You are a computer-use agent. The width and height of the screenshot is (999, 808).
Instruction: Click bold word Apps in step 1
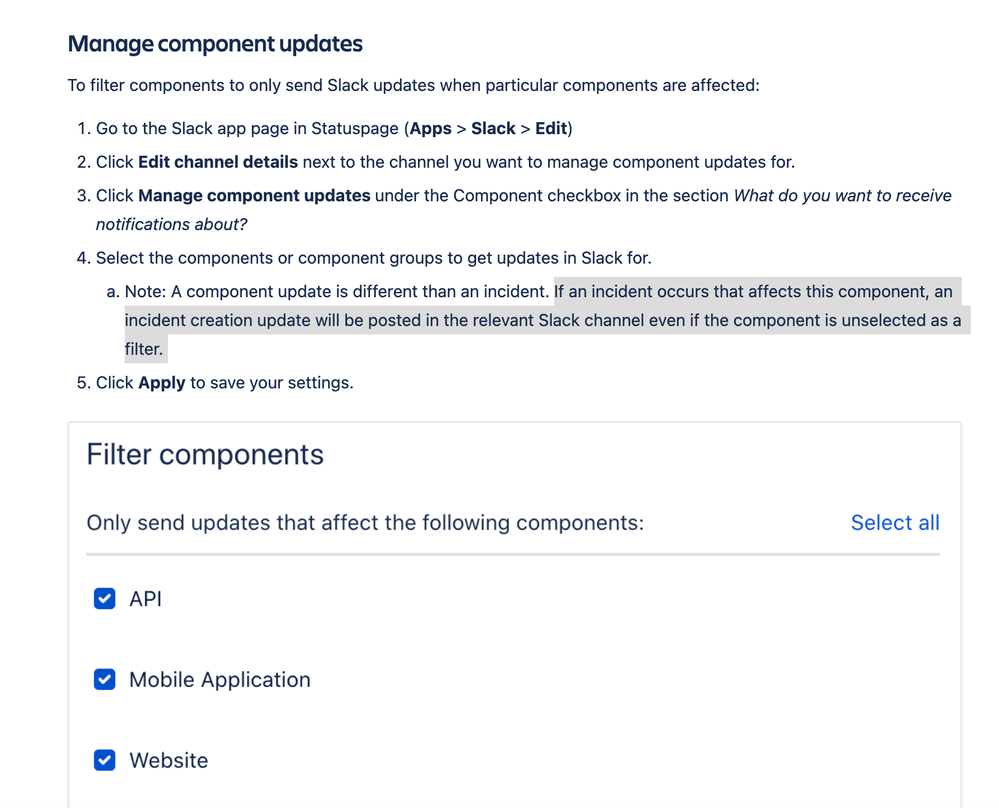pos(431,129)
